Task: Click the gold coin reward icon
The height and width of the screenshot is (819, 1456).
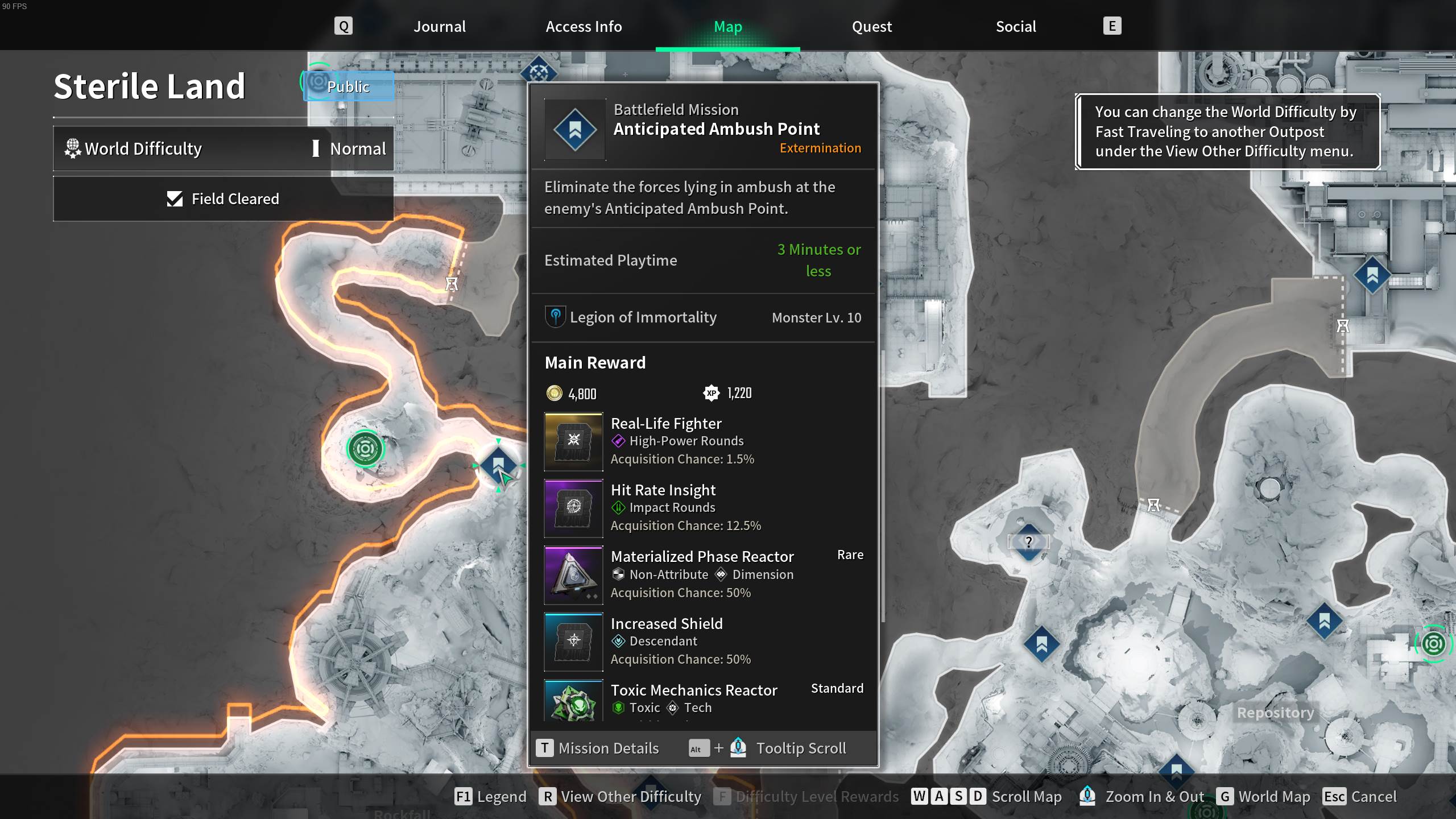Action: [x=554, y=393]
